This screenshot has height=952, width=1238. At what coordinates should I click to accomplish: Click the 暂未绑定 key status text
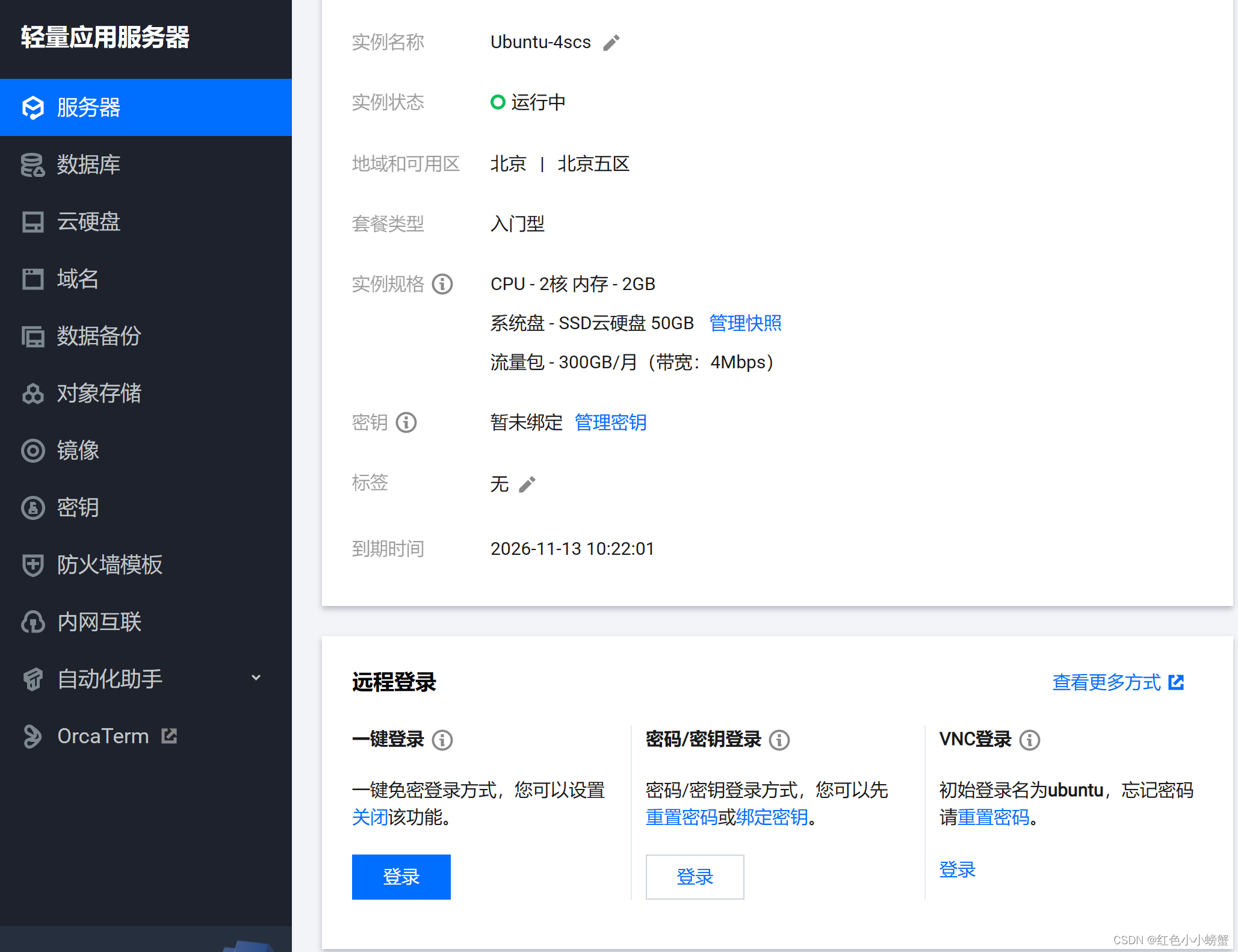527,422
